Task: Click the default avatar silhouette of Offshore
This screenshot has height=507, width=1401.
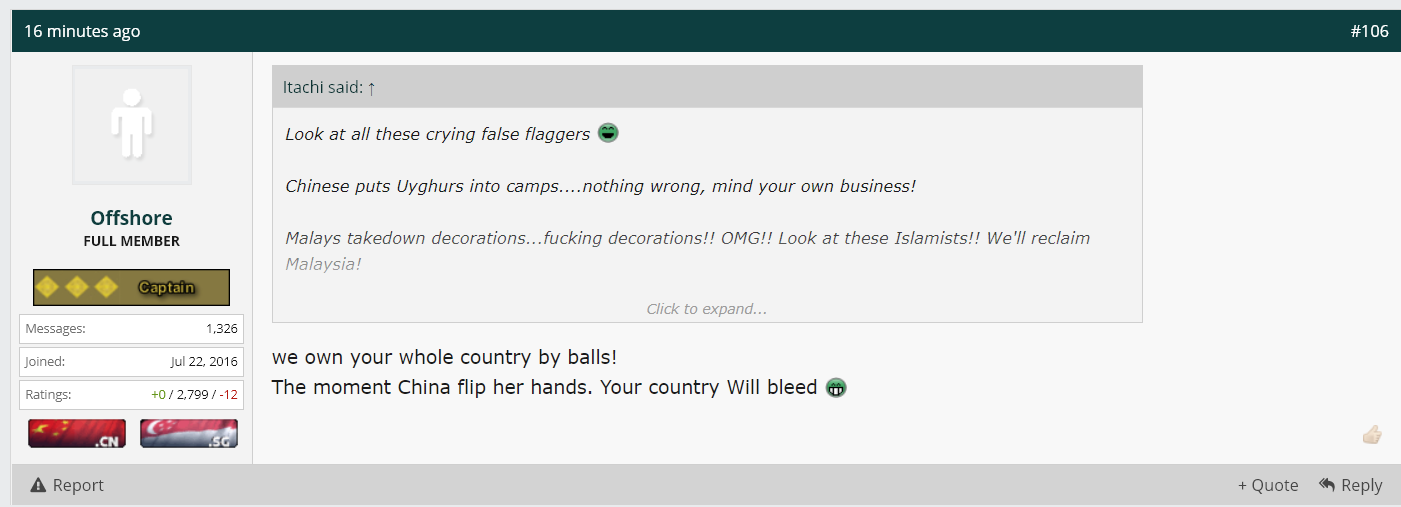Action: 132,125
